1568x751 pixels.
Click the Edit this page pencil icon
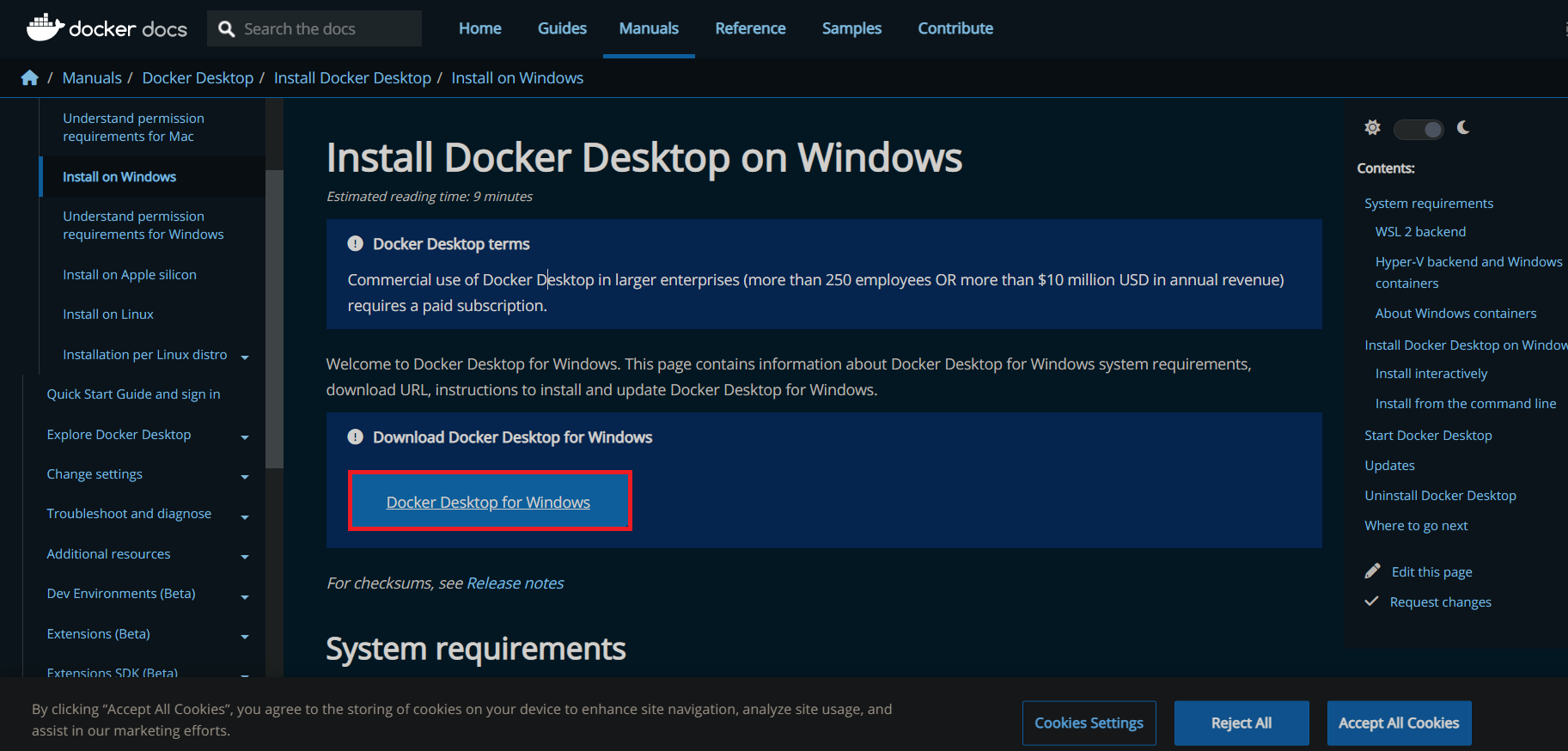tap(1373, 571)
